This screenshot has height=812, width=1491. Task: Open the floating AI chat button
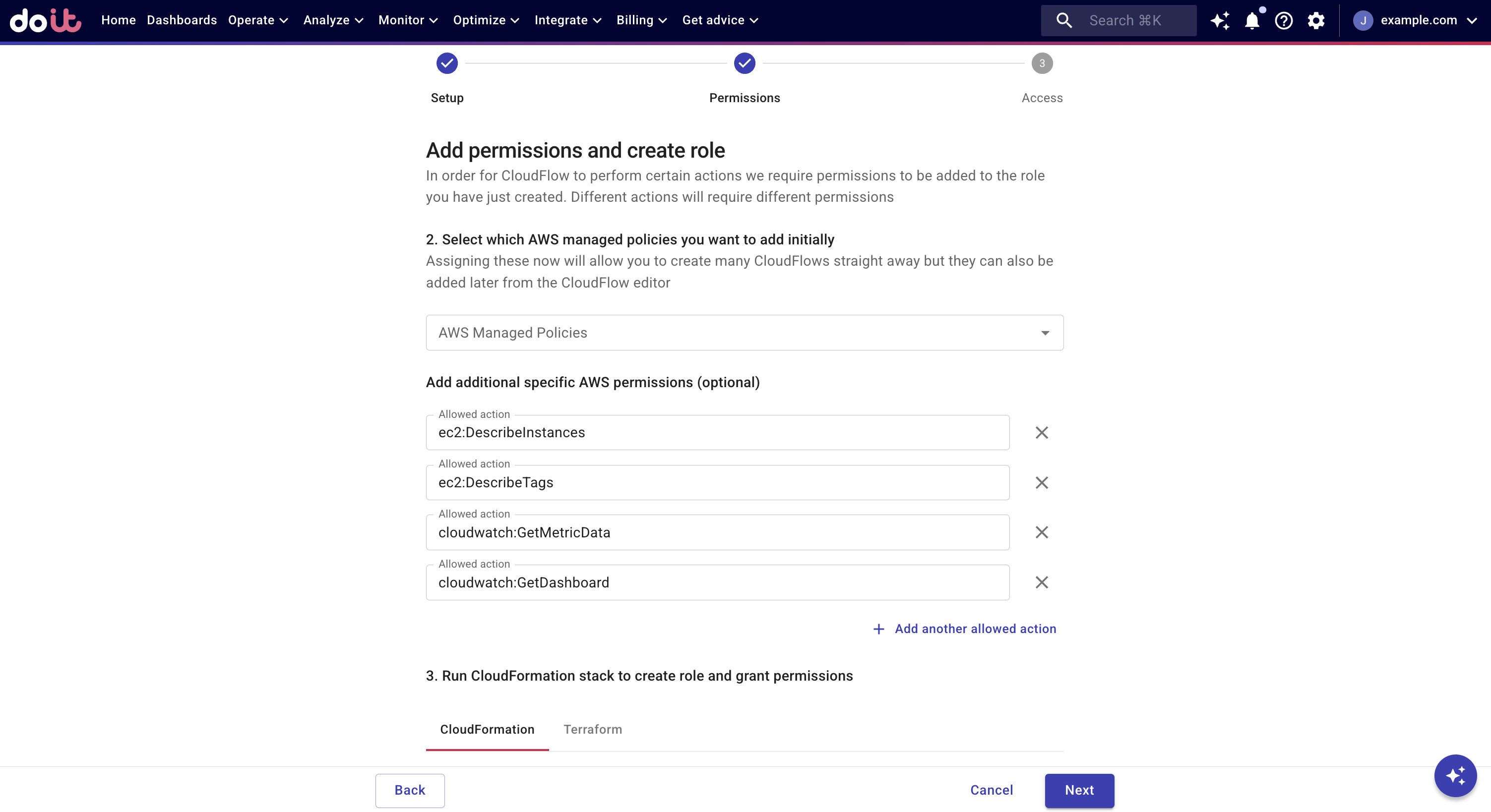(x=1454, y=775)
